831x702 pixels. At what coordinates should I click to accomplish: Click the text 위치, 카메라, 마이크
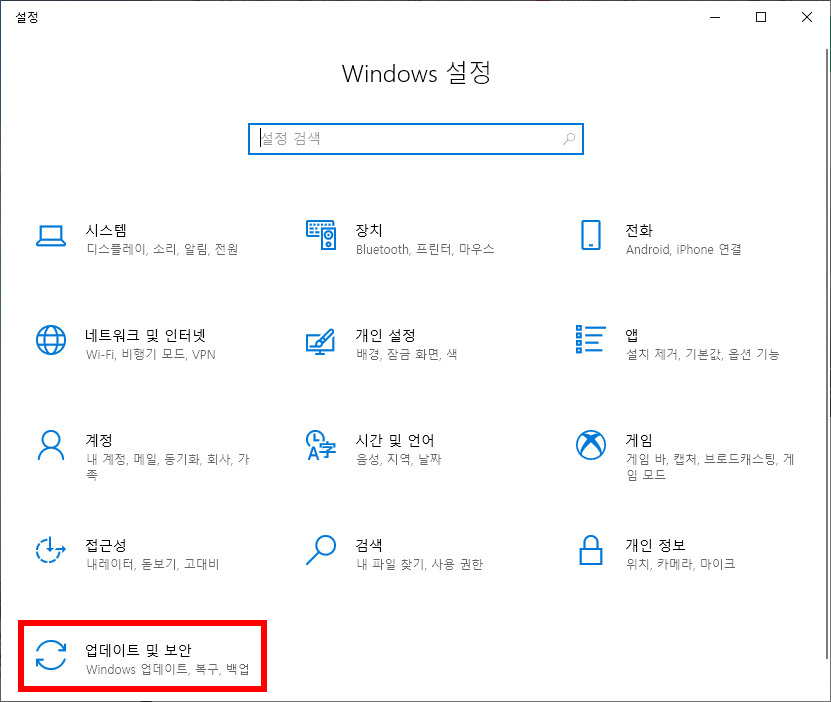pos(680,564)
